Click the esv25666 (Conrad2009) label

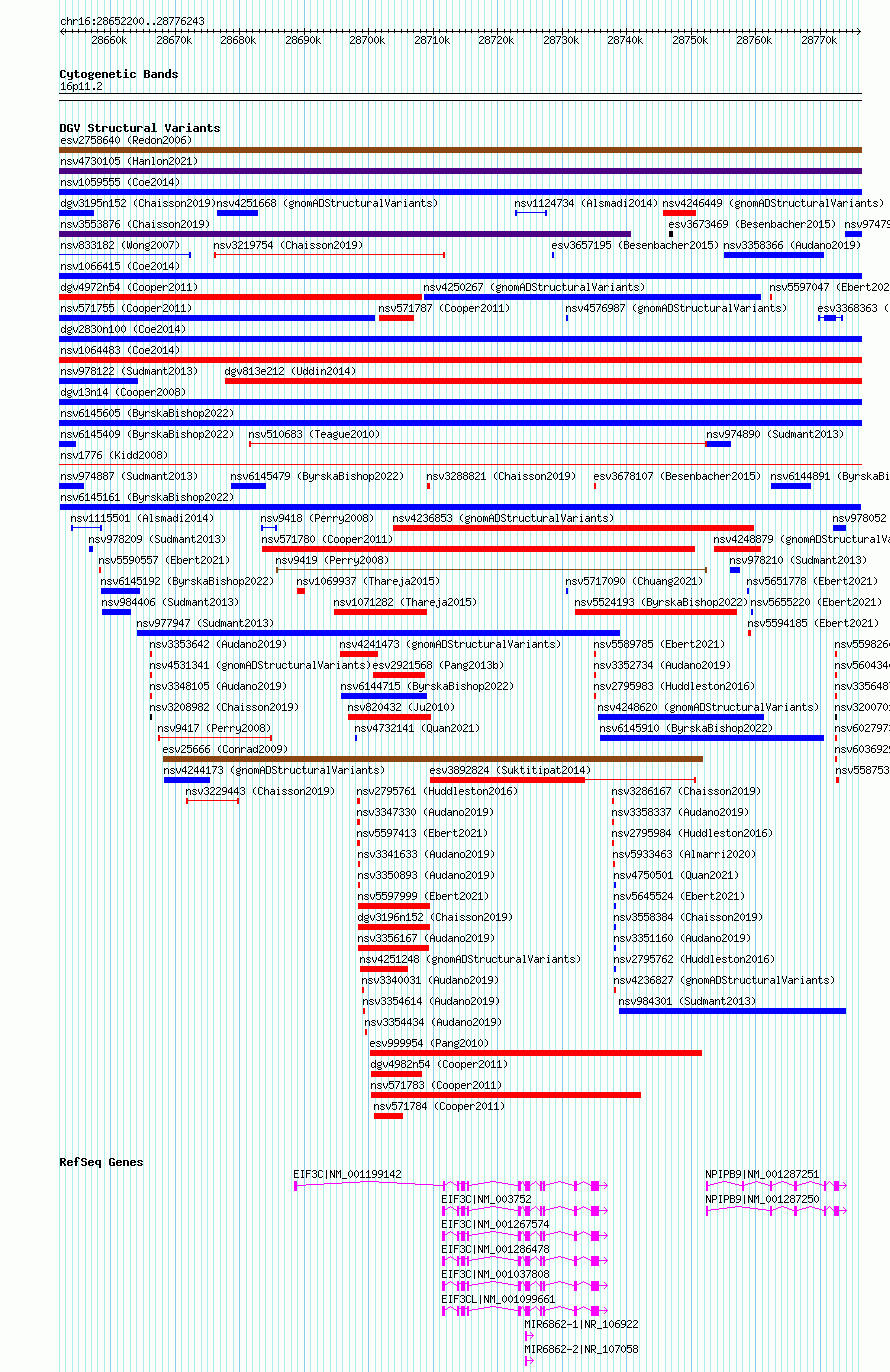[x=225, y=749]
